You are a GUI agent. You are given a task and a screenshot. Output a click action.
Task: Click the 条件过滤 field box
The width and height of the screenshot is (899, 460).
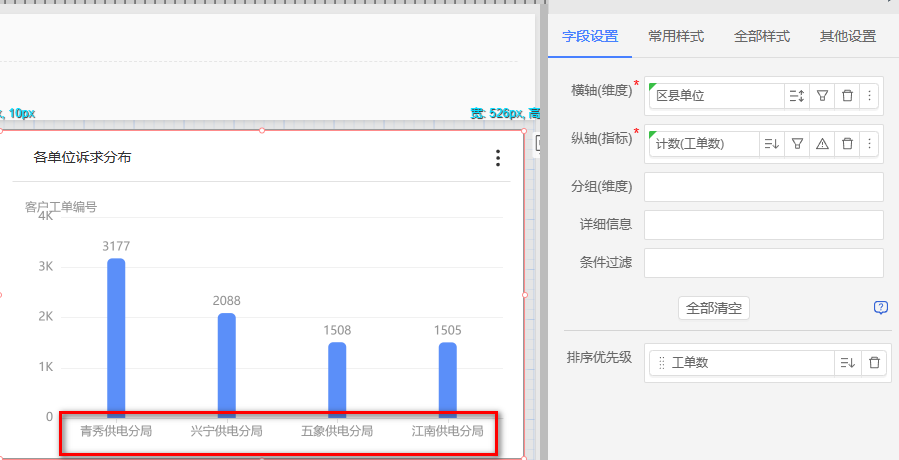[x=763, y=263]
